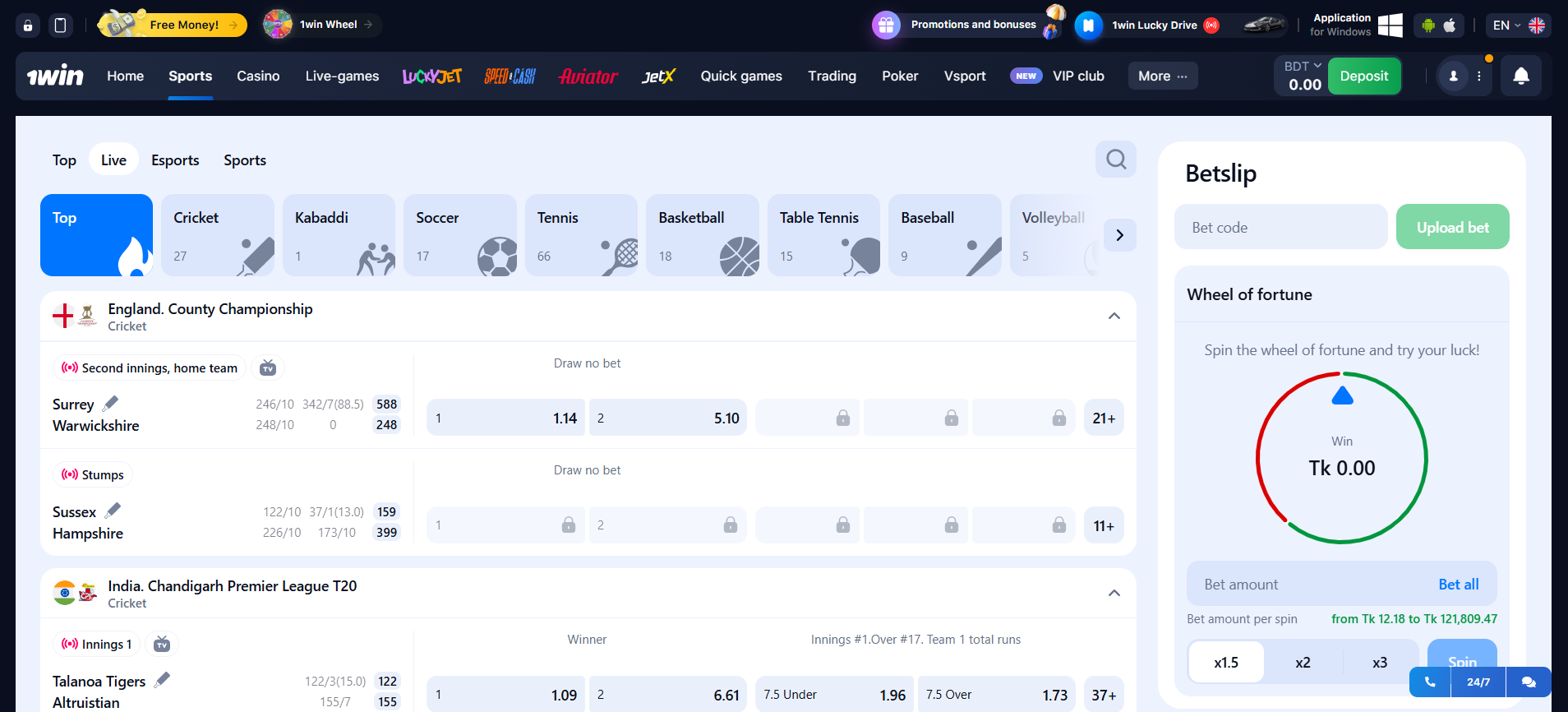The image size is (1568, 712).
Task: Bet 7.5 Under at 1.96
Action: (834, 695)
